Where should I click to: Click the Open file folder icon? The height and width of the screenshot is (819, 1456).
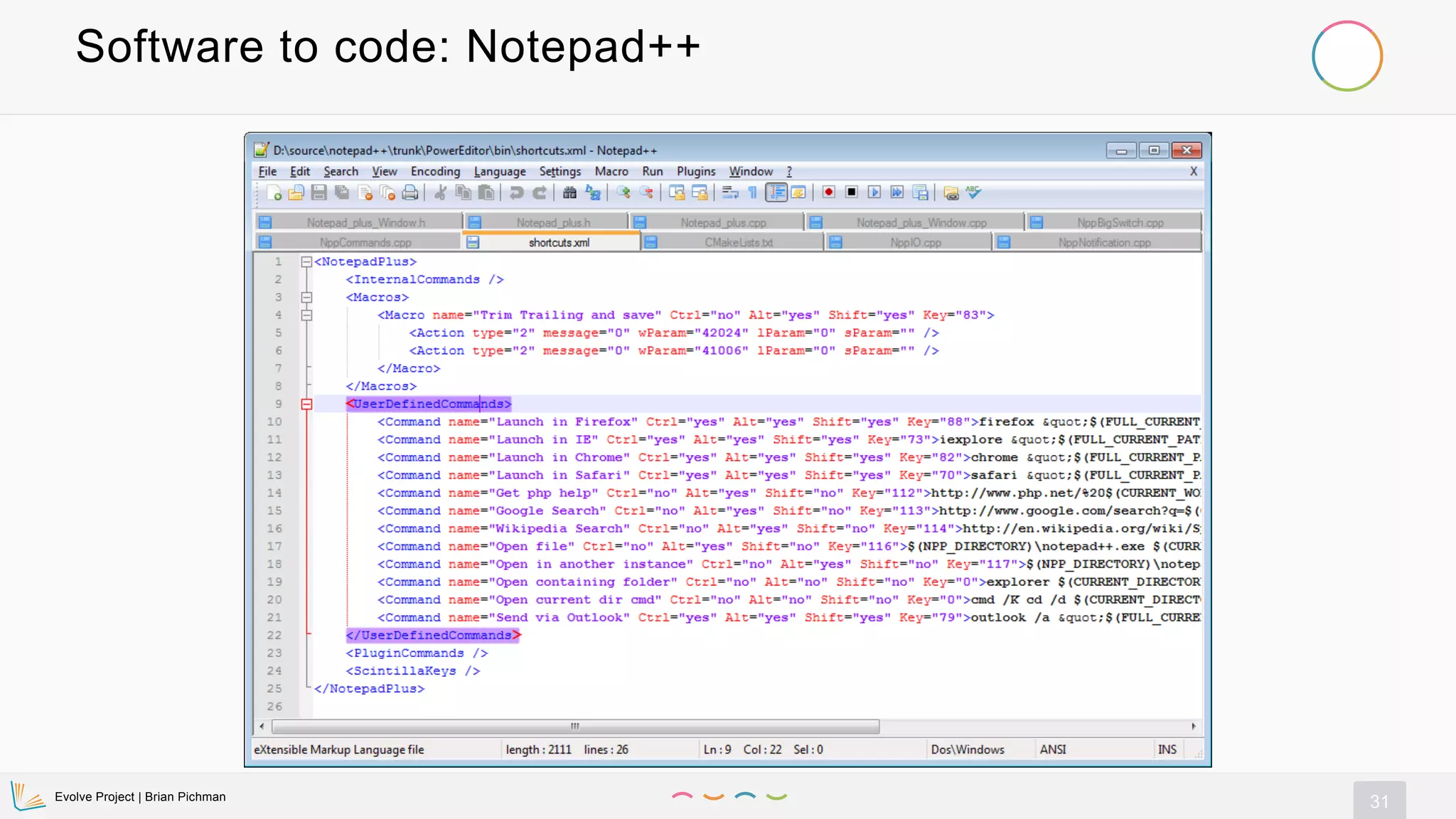coord(296,193)
